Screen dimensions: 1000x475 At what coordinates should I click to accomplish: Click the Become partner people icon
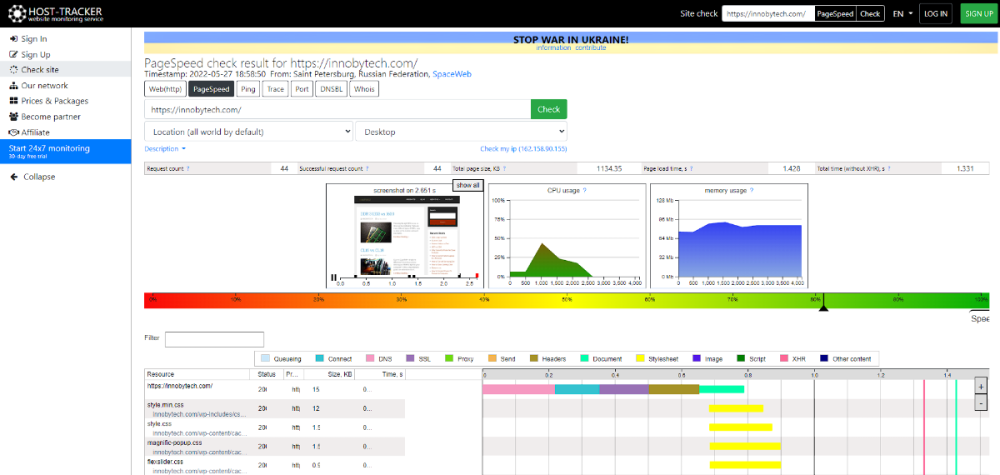pos(13,116)
